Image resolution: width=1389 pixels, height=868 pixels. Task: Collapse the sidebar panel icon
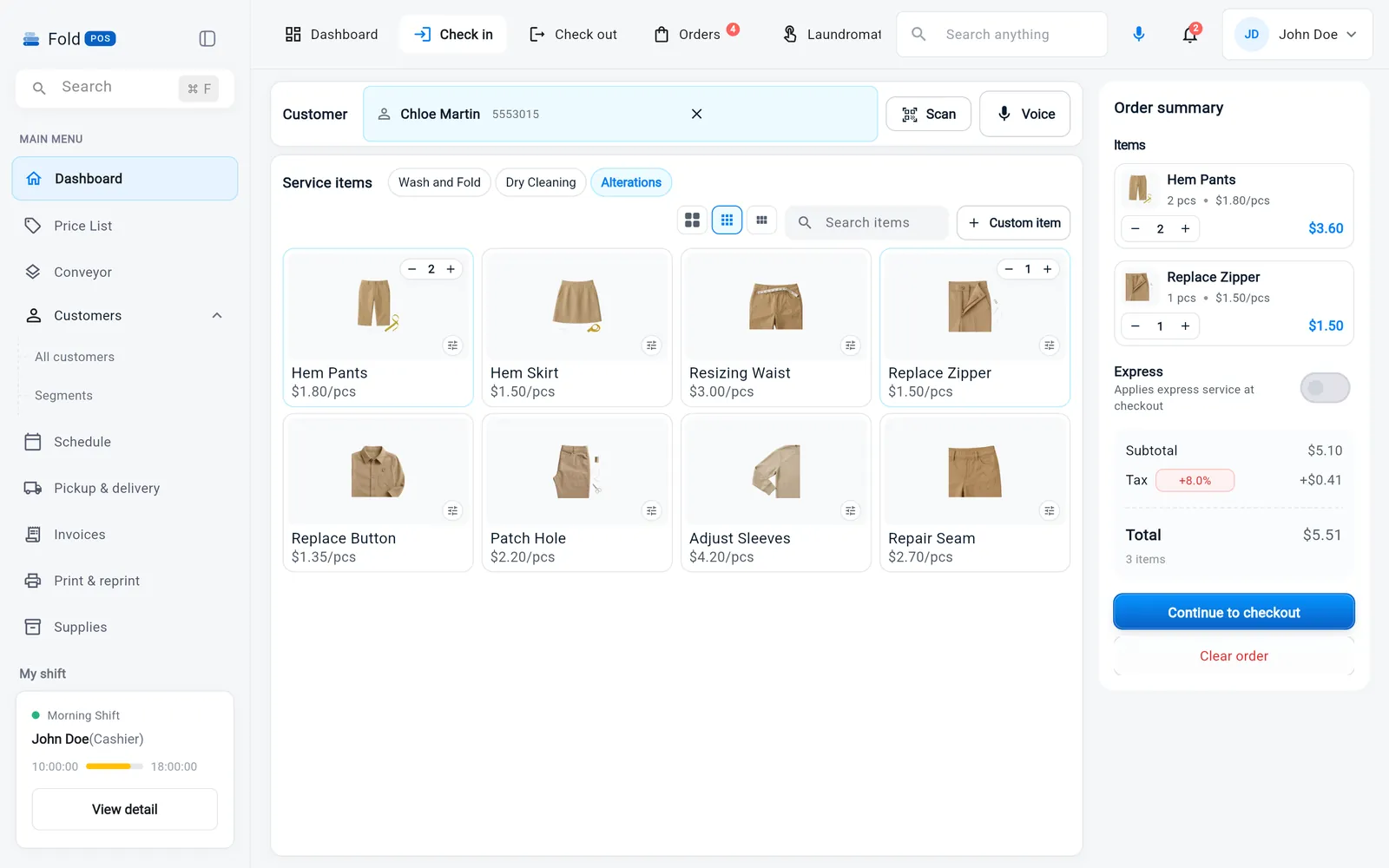pyautogui.click(x=207, y=38)
